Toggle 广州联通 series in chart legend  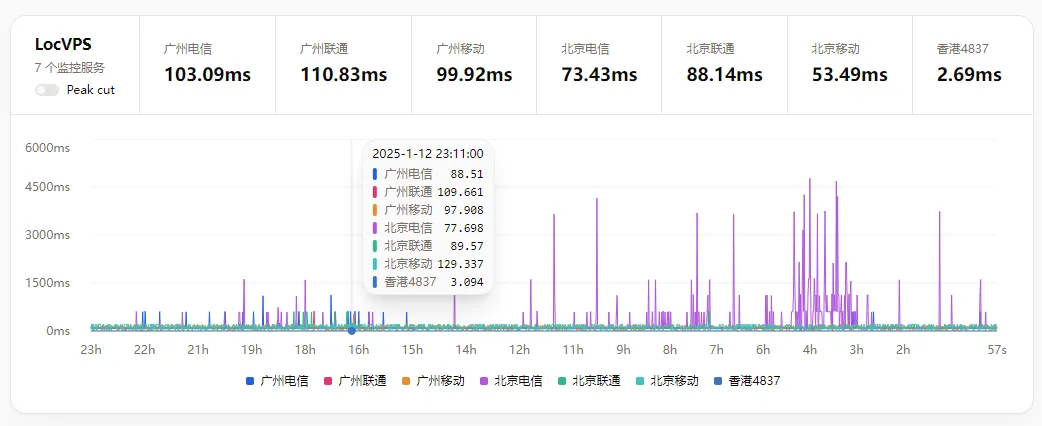[x=355, y=381]
